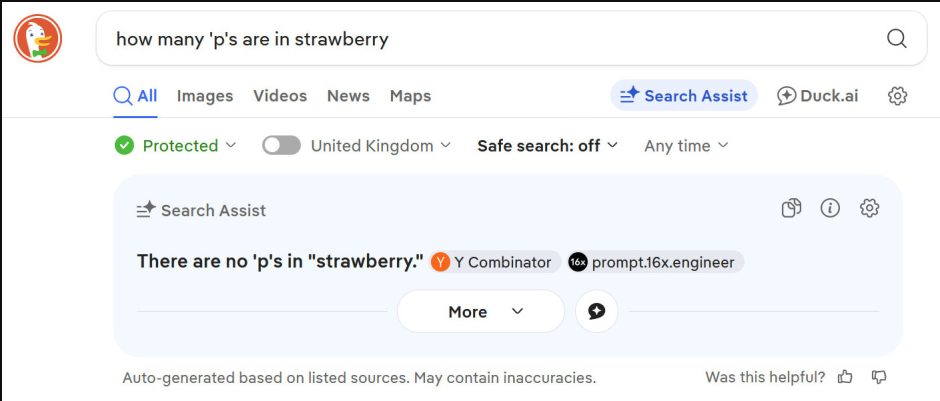Image resolution: width=940 pixels, height=401 pixels.
Task: Open the settings gear beside Duck.ai
Action: click(x=897, y=96)
